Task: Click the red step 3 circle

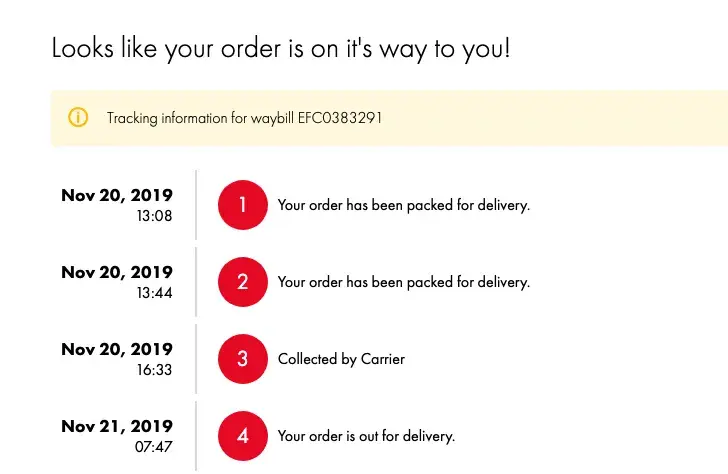Action: (243, 359)
